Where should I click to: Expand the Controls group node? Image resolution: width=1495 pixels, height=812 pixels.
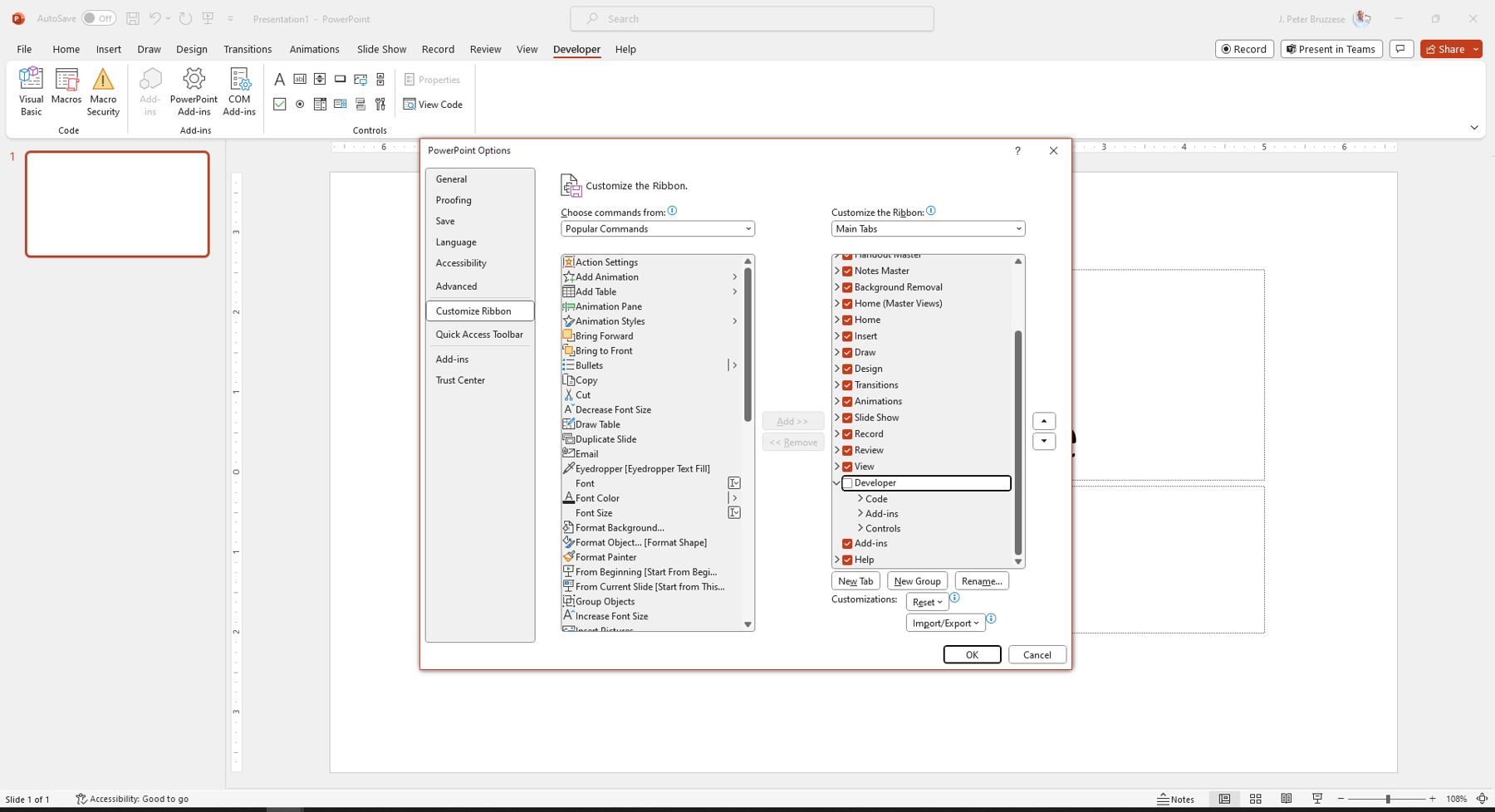pyautogui.click(x=860, y=529)
